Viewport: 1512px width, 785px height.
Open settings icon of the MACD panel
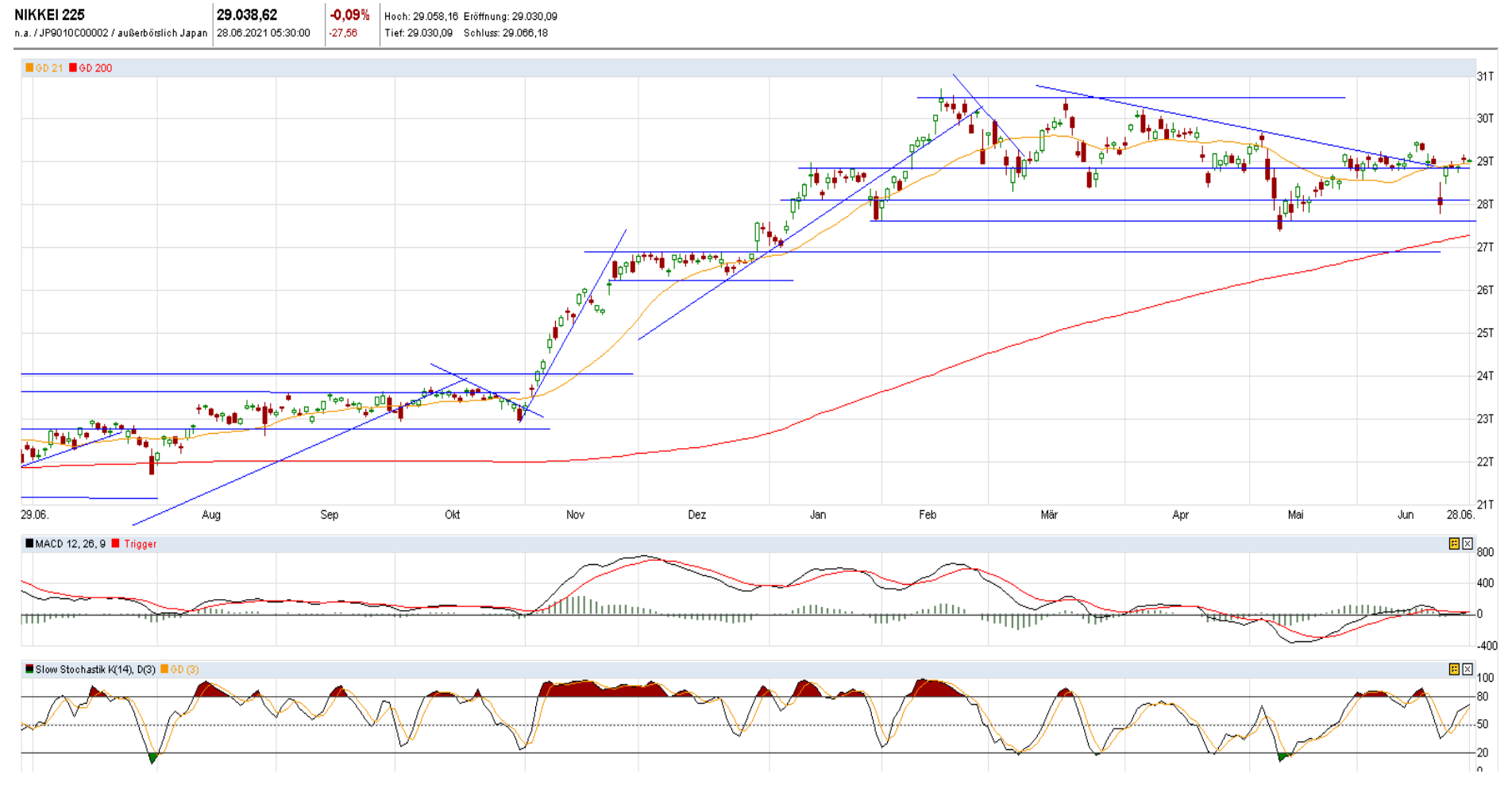point(1454,544)
